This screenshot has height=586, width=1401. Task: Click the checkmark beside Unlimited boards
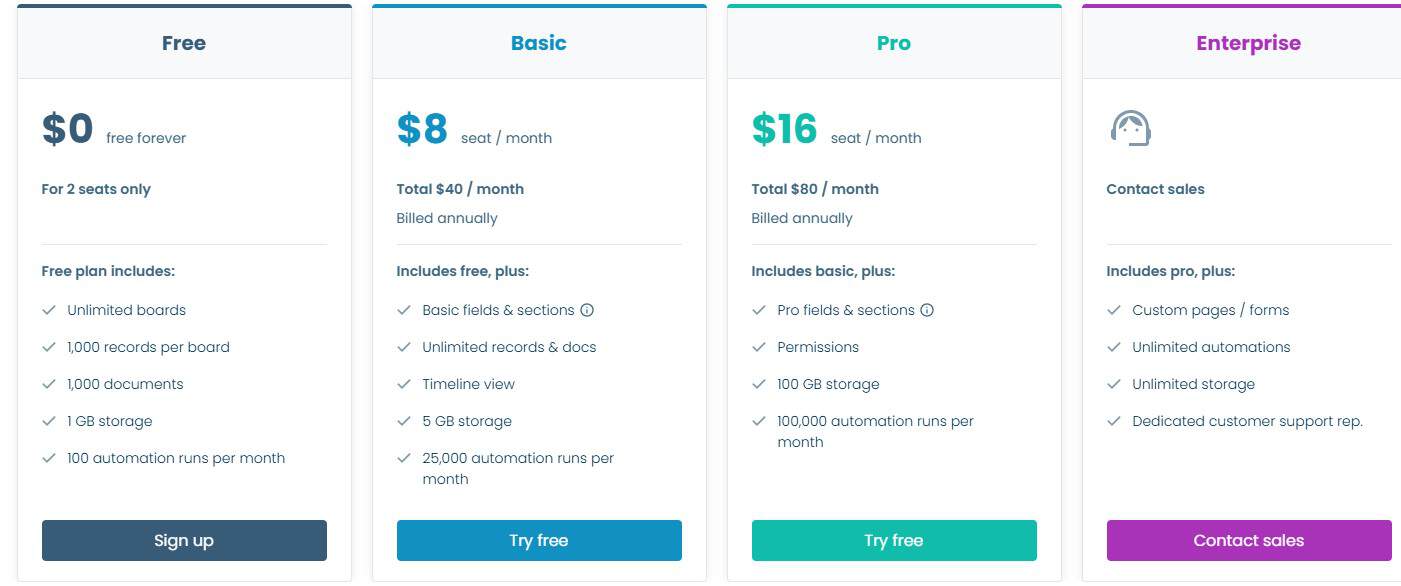(x=48, y=310)
